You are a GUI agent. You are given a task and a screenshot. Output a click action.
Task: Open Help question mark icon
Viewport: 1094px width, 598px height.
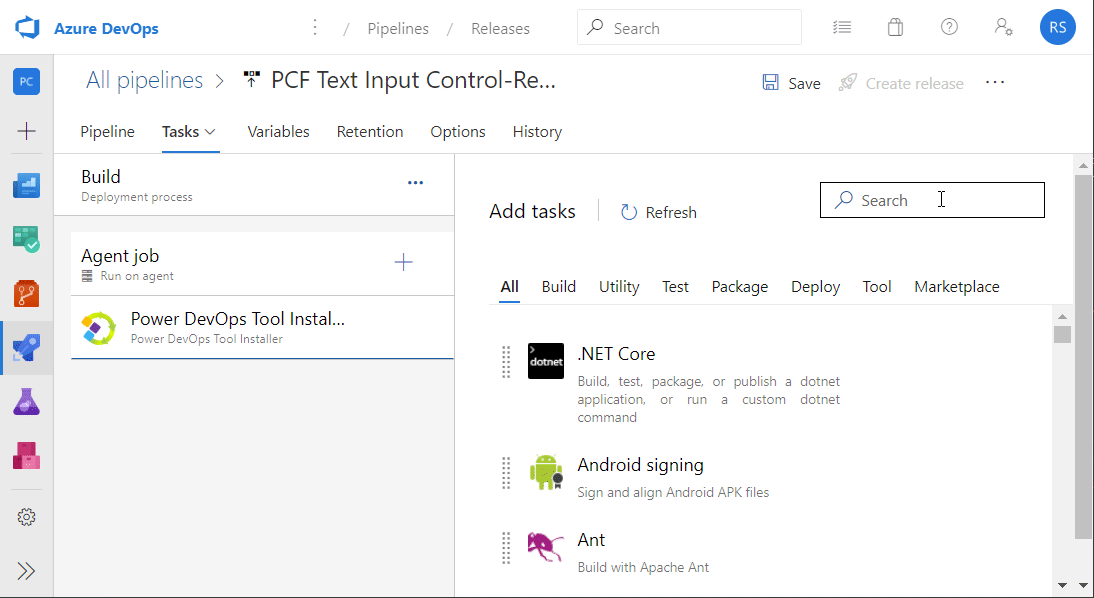click(949, 27)
